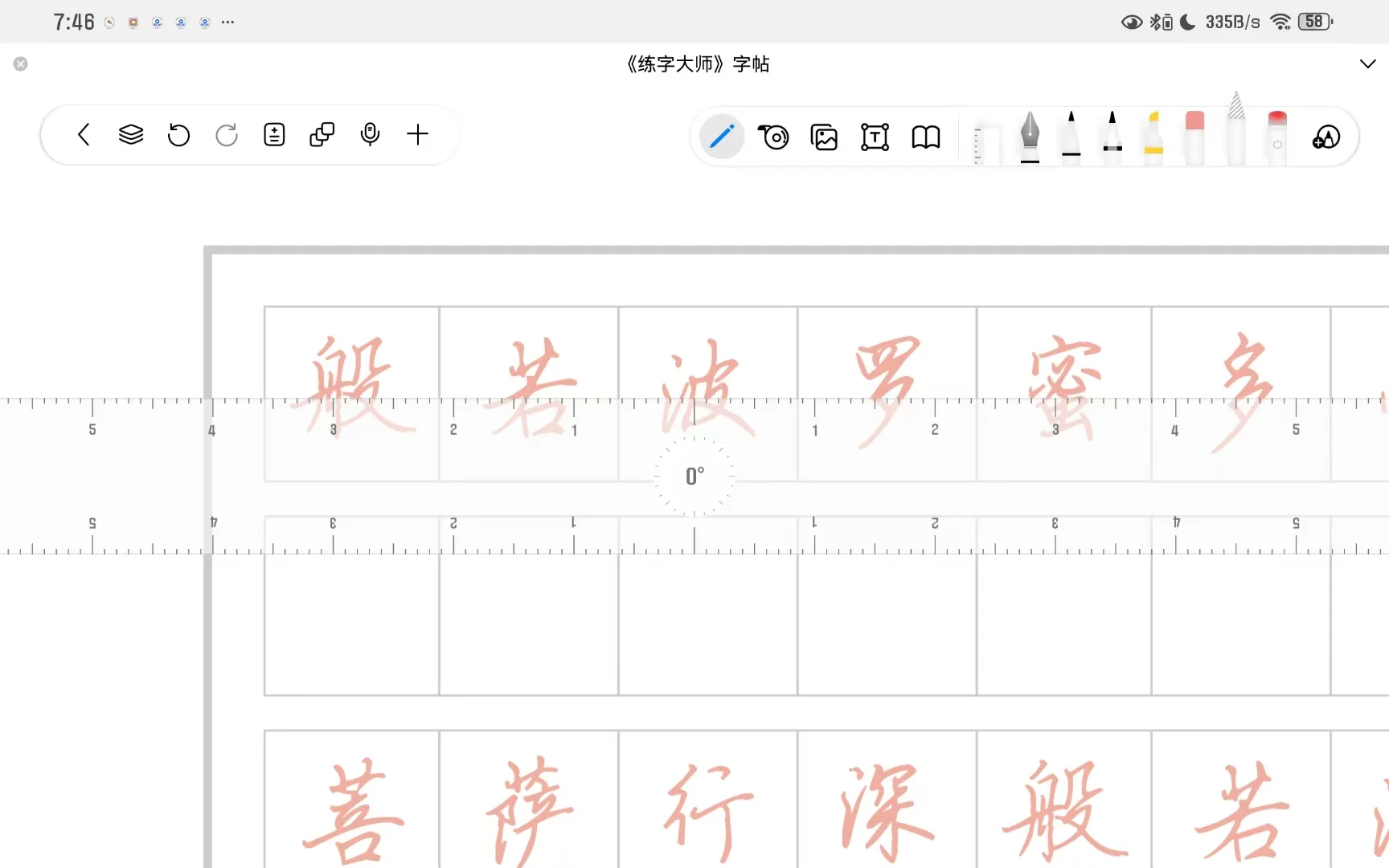
Task: Tap the character 罗 in the grid
Action: [x=887, y=391]
